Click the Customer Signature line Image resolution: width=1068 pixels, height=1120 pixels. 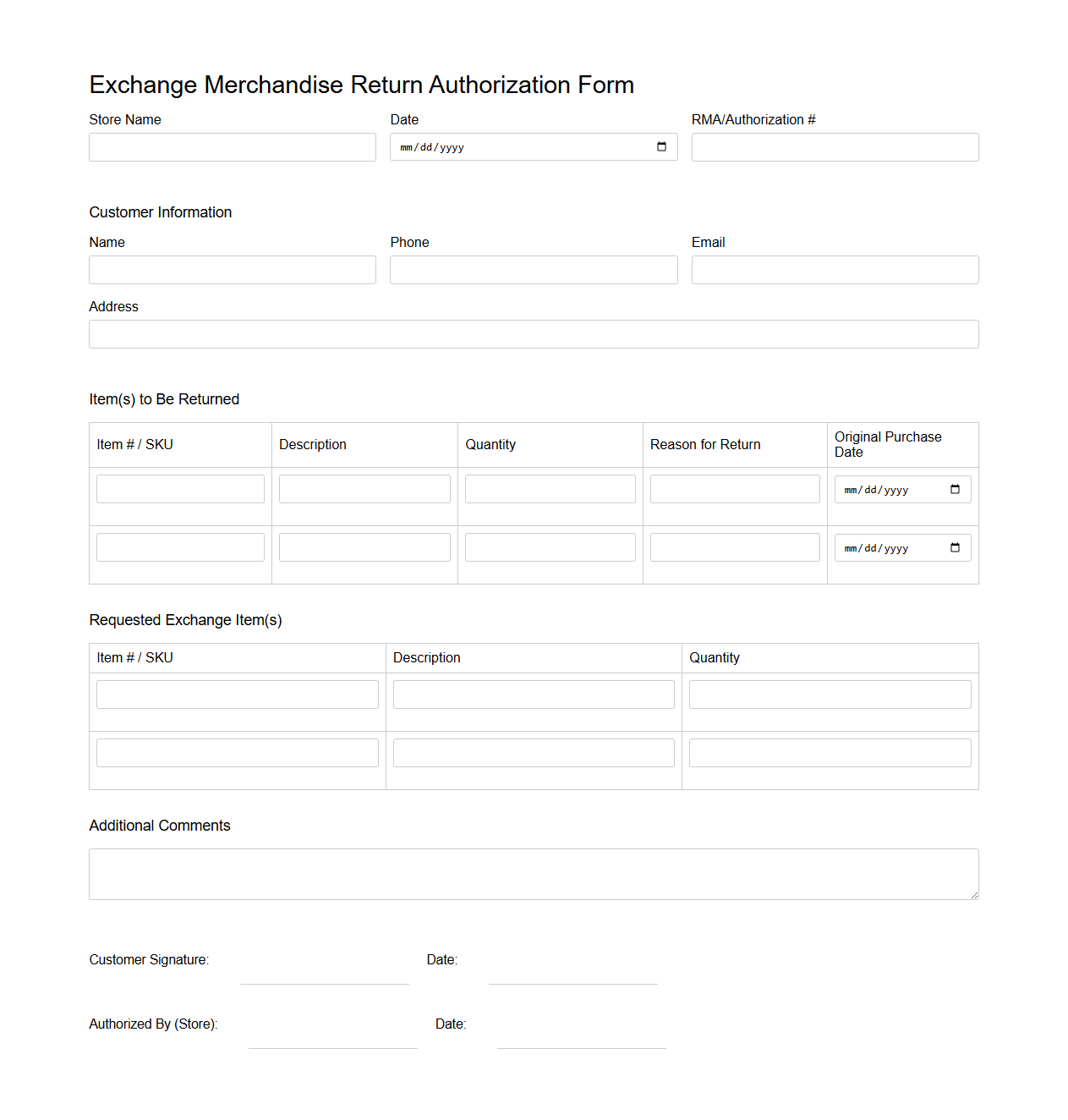(324, 984)
